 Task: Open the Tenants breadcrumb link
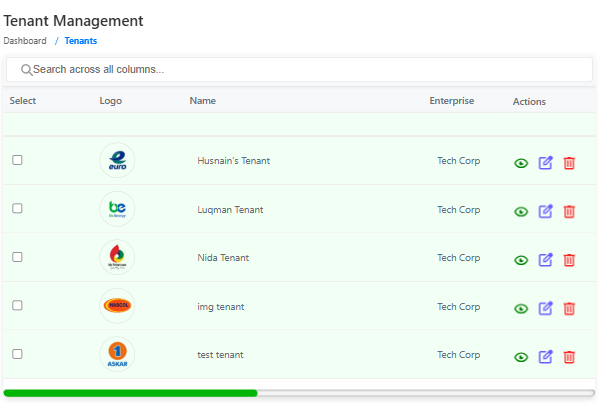[81, 41]
